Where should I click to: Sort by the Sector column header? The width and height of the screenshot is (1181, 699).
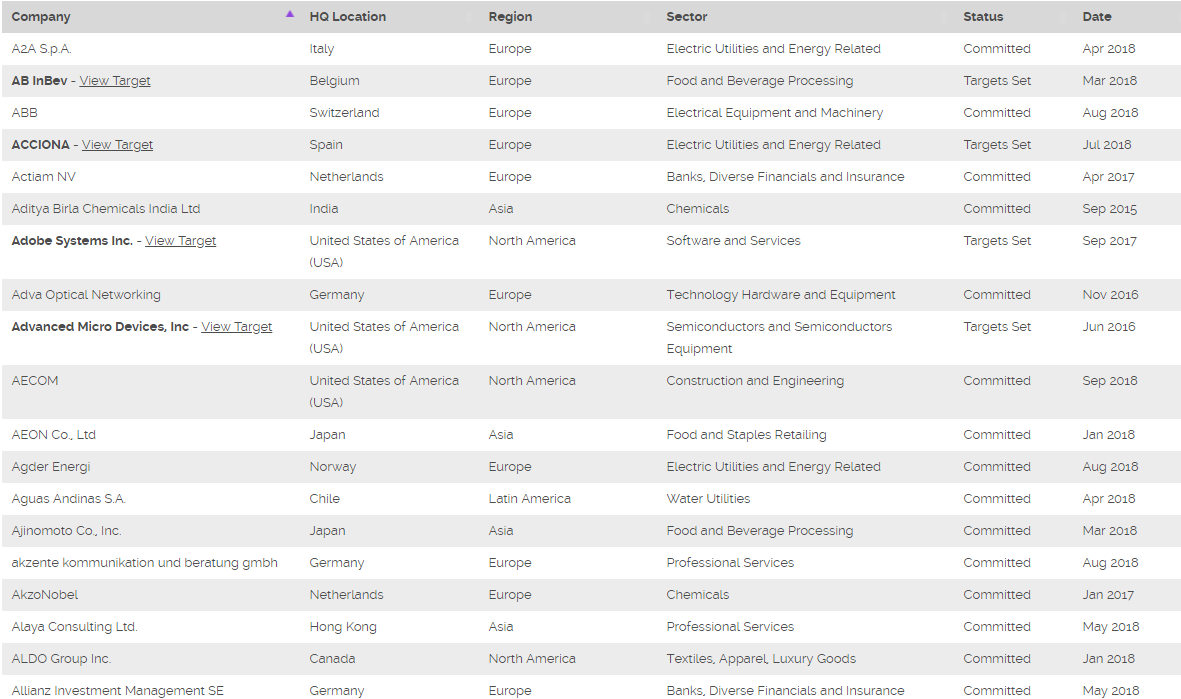coord(686,17)
